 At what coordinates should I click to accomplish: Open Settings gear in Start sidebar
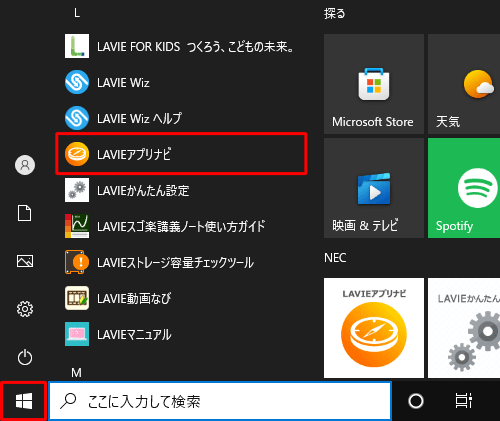pyautogui.click(x=25, y=309)
